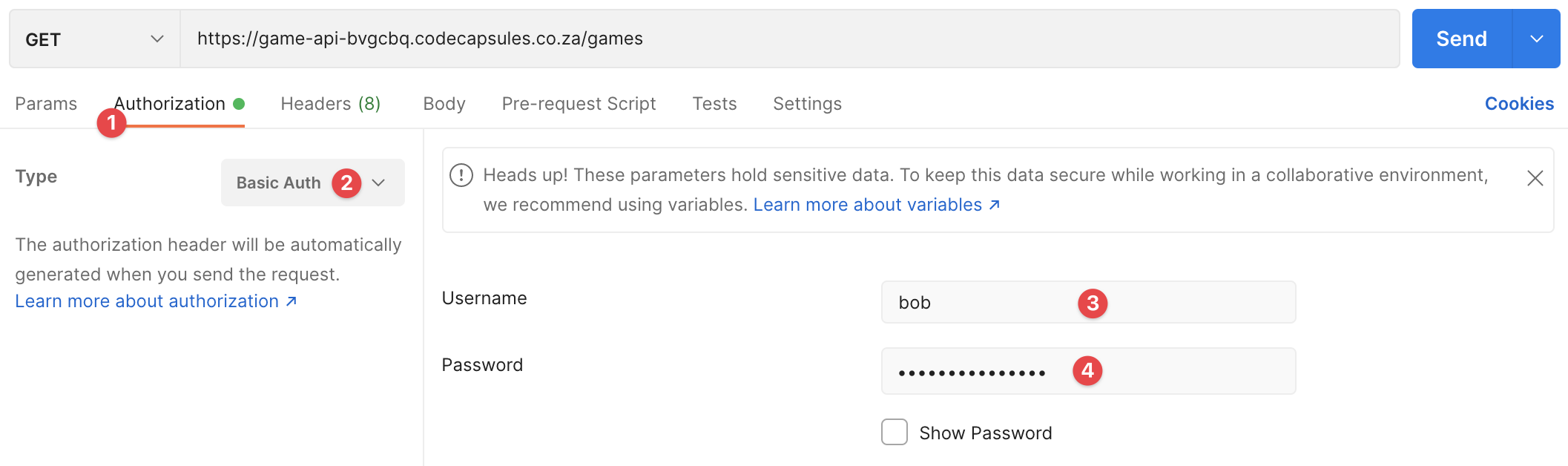Click the Username input field
Image resolution: width=1568 pixels, height=466 pixels.
[x=986, y=303]
